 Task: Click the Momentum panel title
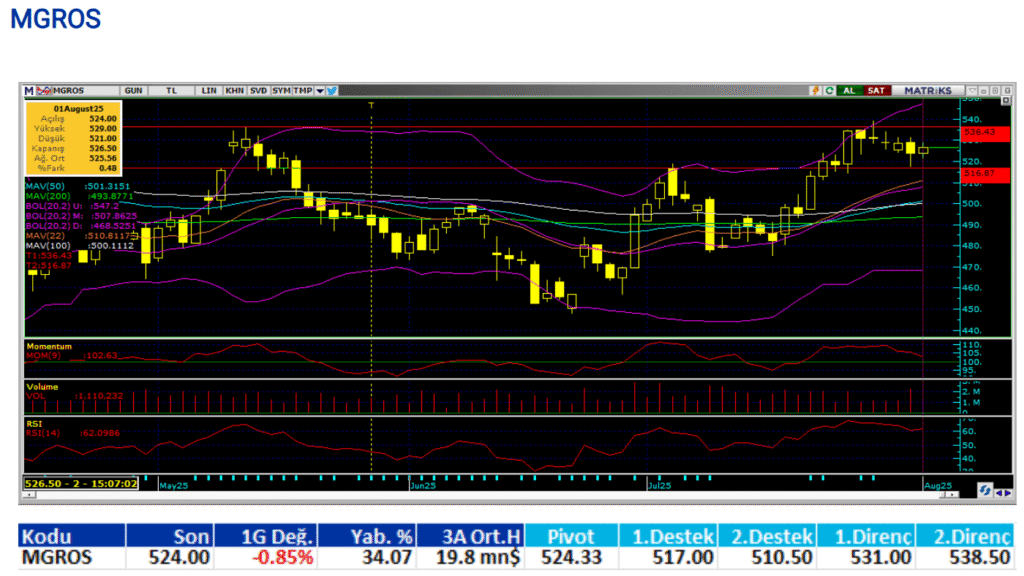tap(49, 346)
